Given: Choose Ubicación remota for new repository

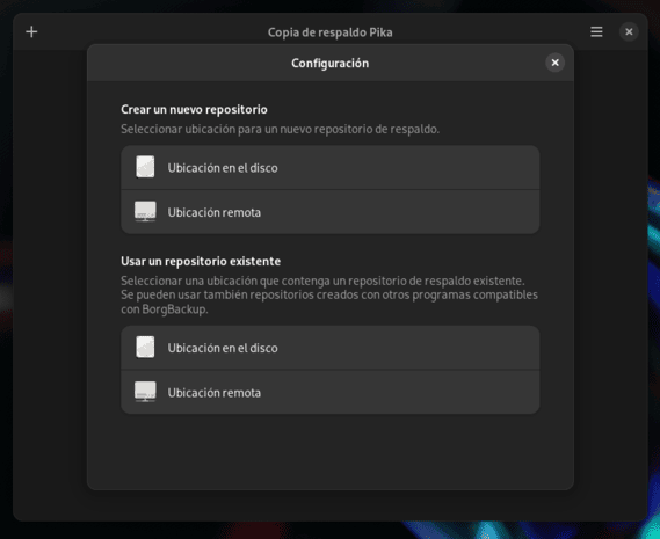Looking at the screenshot, I should tap(330, 212).
